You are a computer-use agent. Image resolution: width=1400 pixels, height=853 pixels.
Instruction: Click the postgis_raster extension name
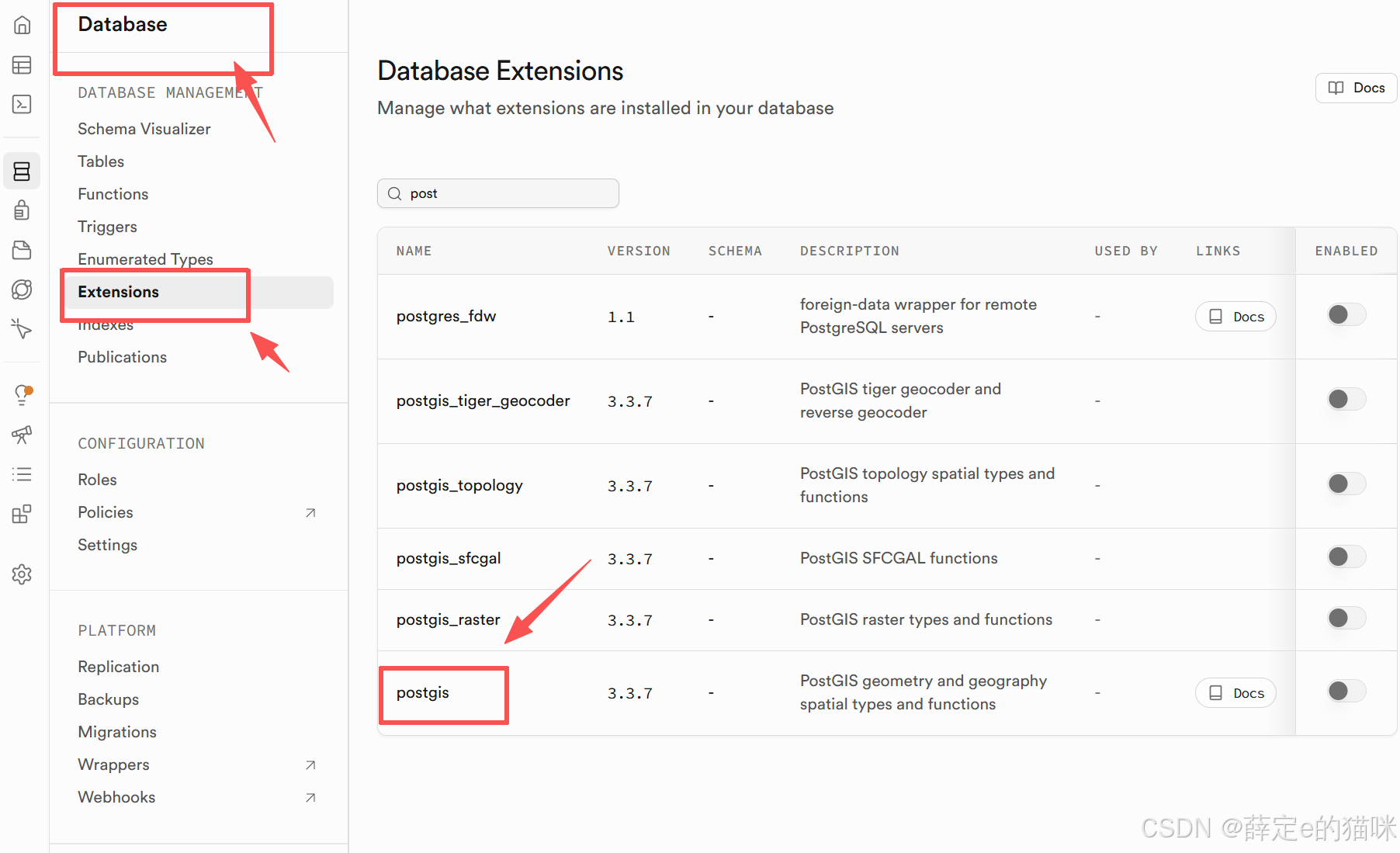click(448, 619)
